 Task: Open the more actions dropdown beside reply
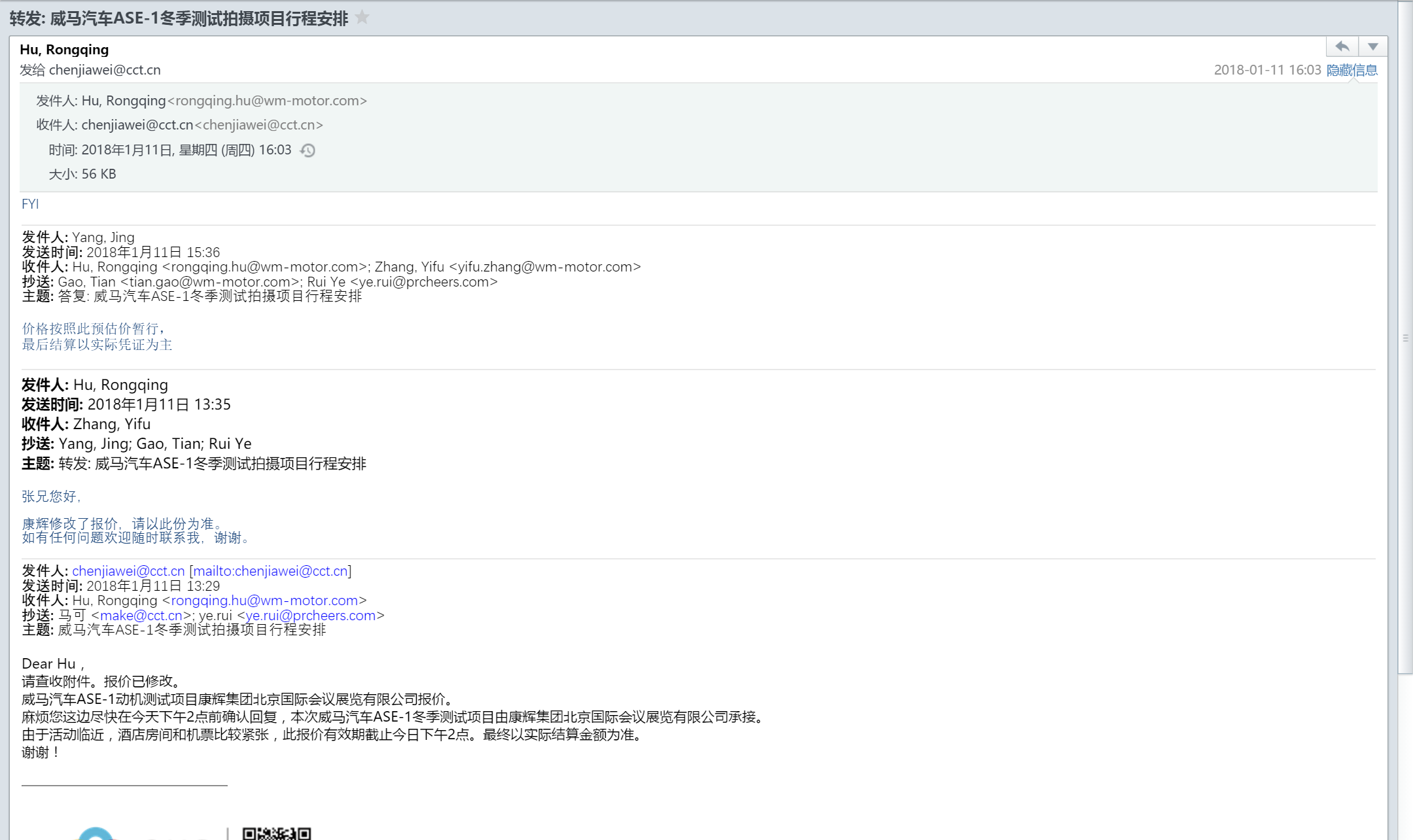(1372, 46)
